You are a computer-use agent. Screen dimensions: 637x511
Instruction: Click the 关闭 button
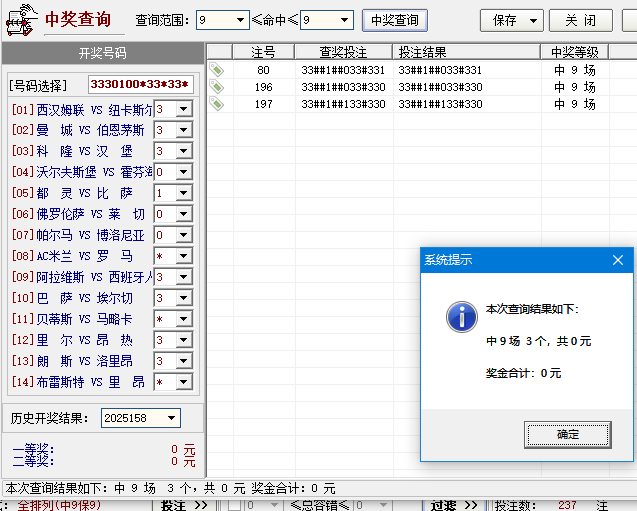point(581,20)
